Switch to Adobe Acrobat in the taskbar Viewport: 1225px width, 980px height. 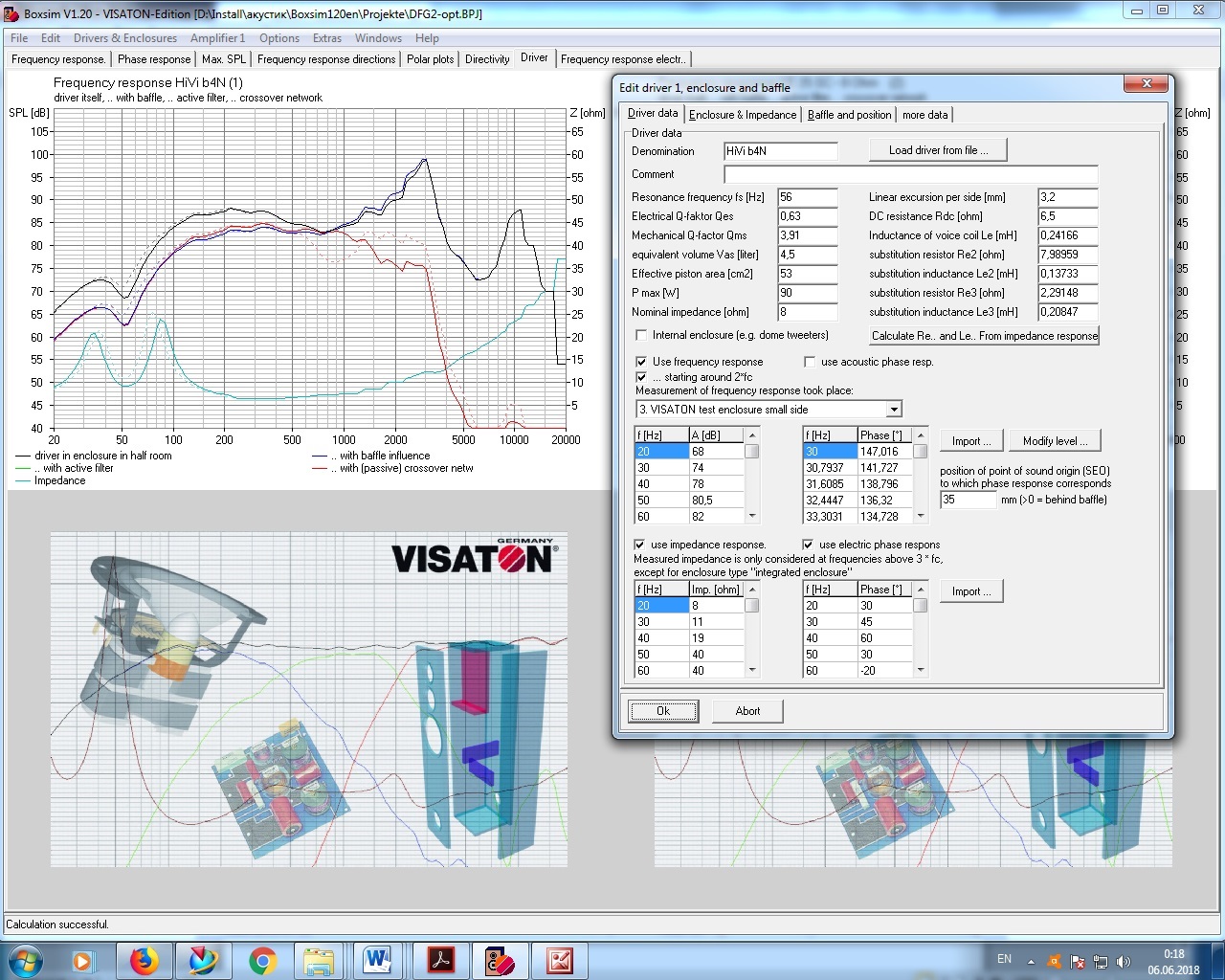440,960
